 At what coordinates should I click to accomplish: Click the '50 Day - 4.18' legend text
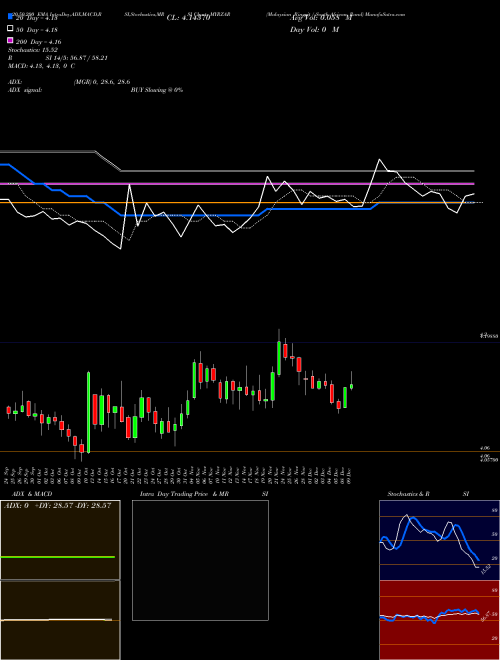coord(37,30)
